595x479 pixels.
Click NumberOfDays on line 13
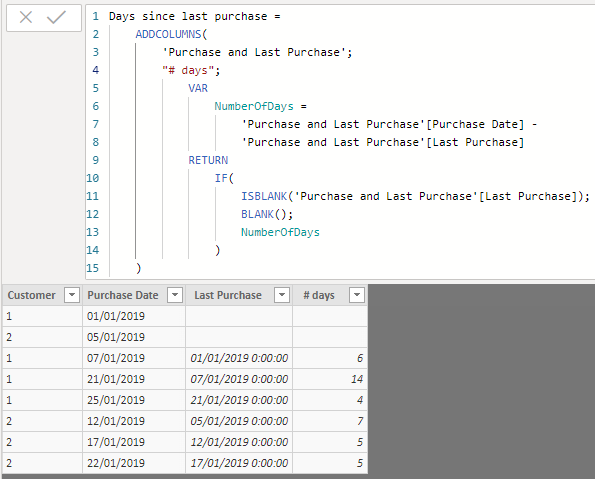[280, 232]
